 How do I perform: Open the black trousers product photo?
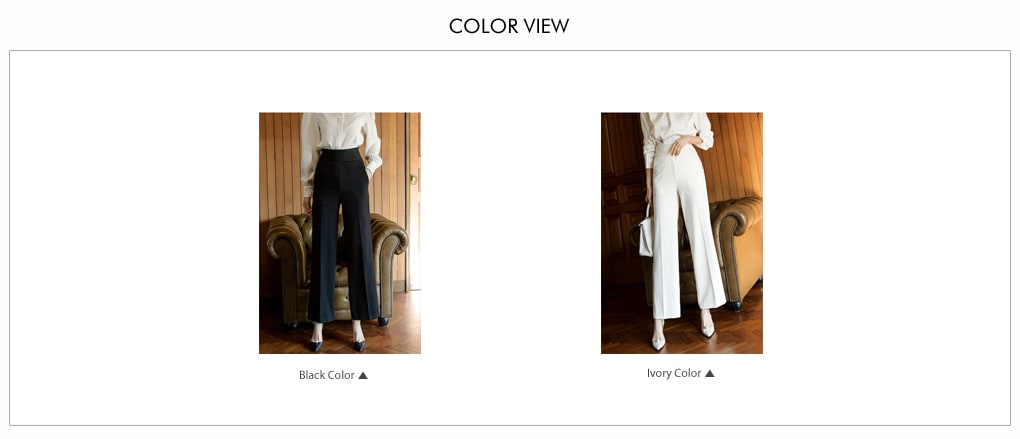340,233
